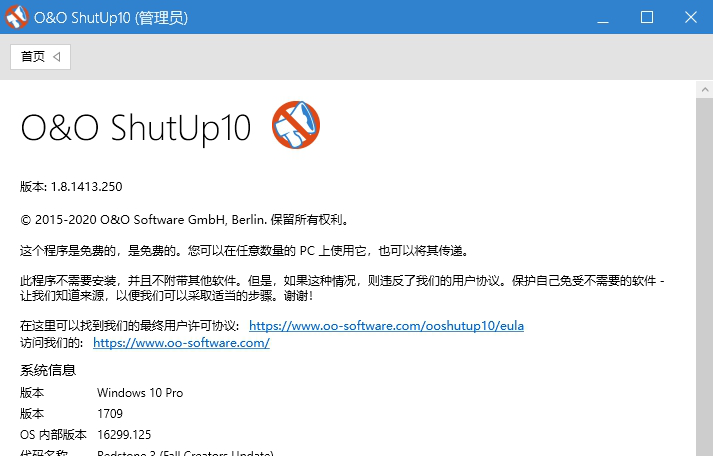Viewport: 713px width, 474px height.
Task: Click the Windows 10 Pro value
Action: (140, 393)
